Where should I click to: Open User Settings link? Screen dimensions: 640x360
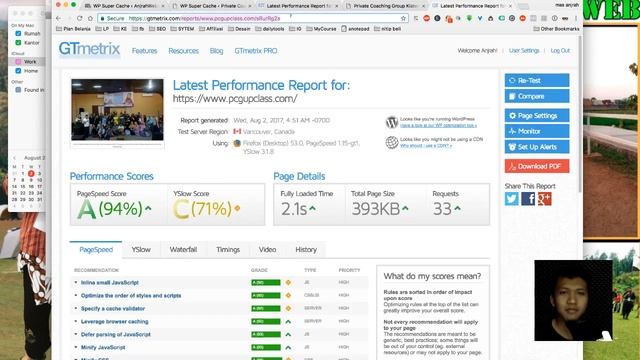point(524,51)
